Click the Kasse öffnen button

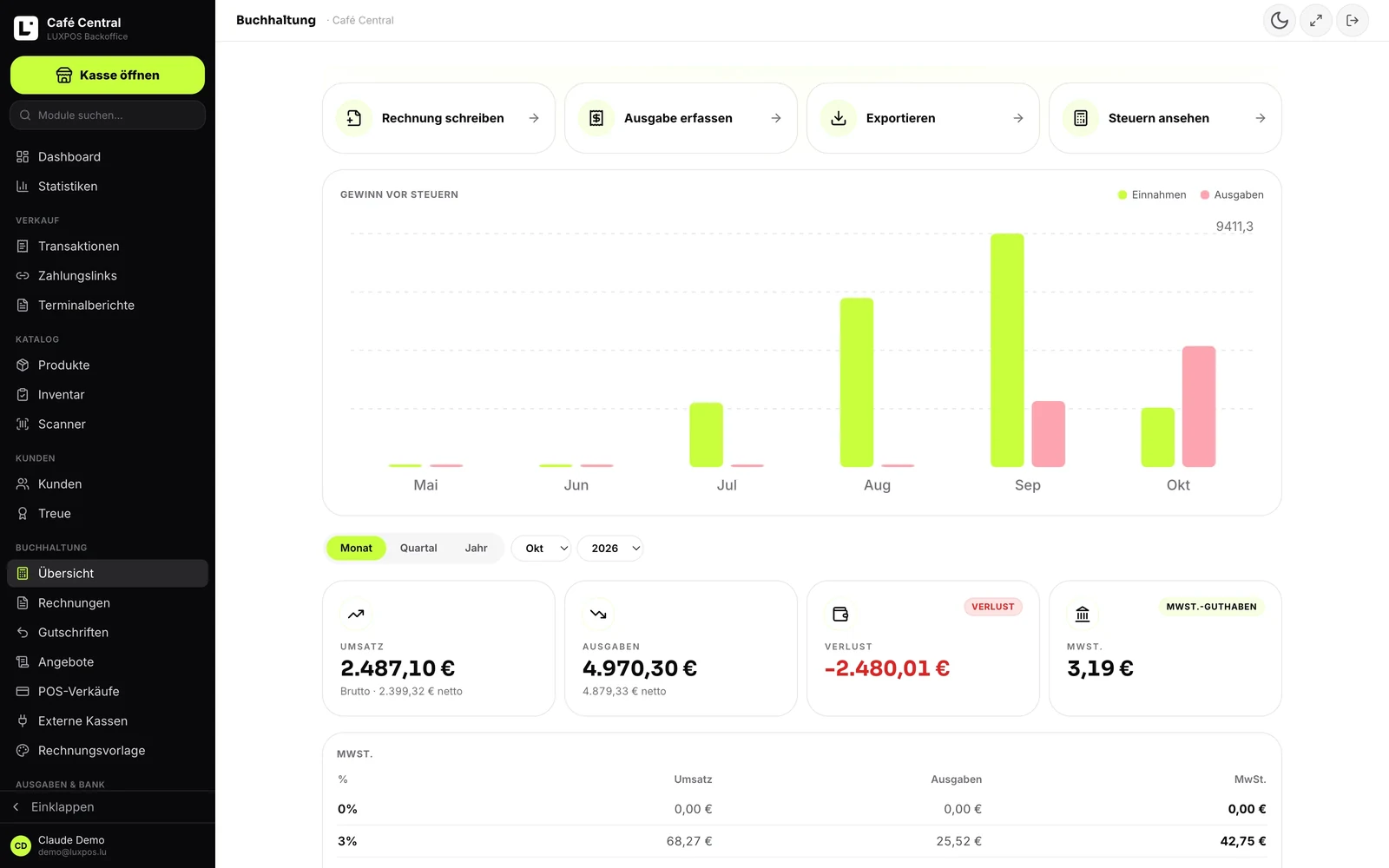tap(108, 75)
